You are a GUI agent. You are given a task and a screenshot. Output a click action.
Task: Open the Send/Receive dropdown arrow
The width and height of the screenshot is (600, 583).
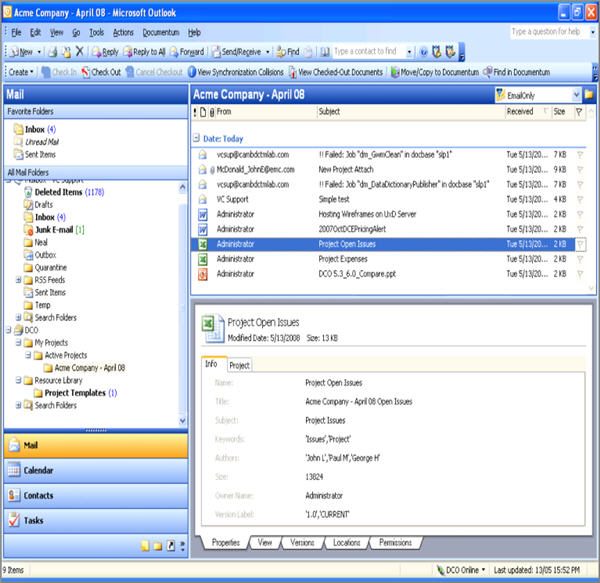coord(267,52)
